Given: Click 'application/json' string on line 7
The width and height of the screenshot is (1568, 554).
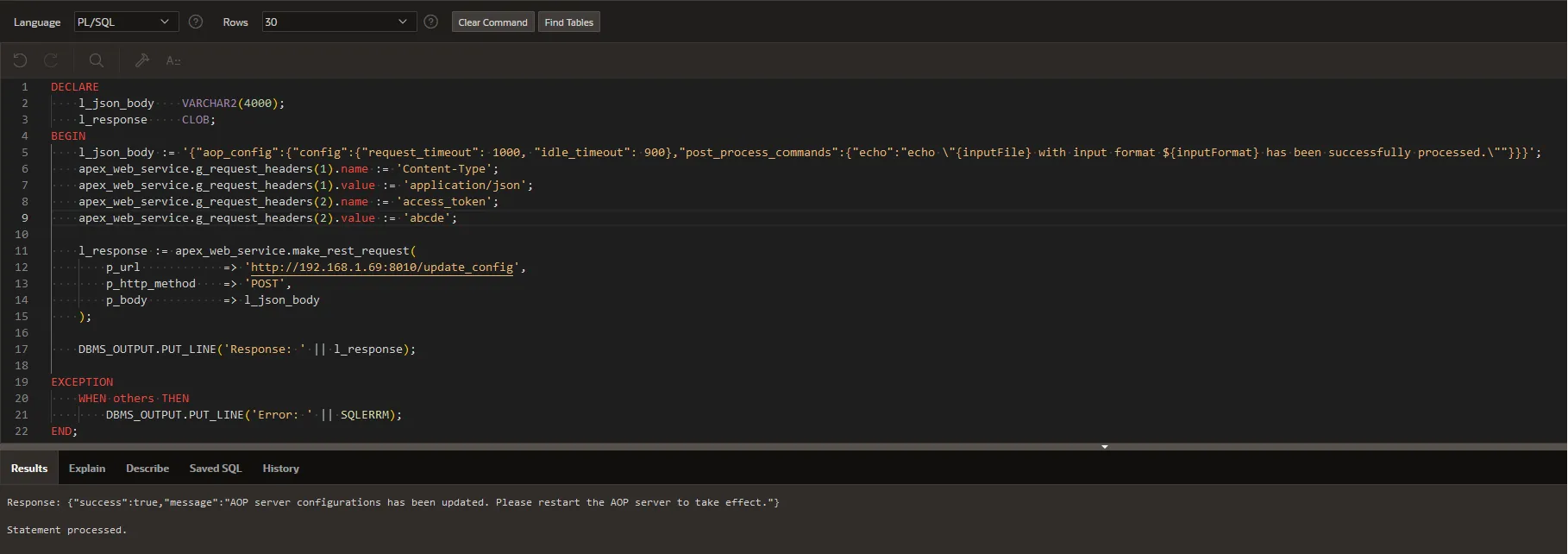Looking at the screenshot, I should [x=465, y=186].
